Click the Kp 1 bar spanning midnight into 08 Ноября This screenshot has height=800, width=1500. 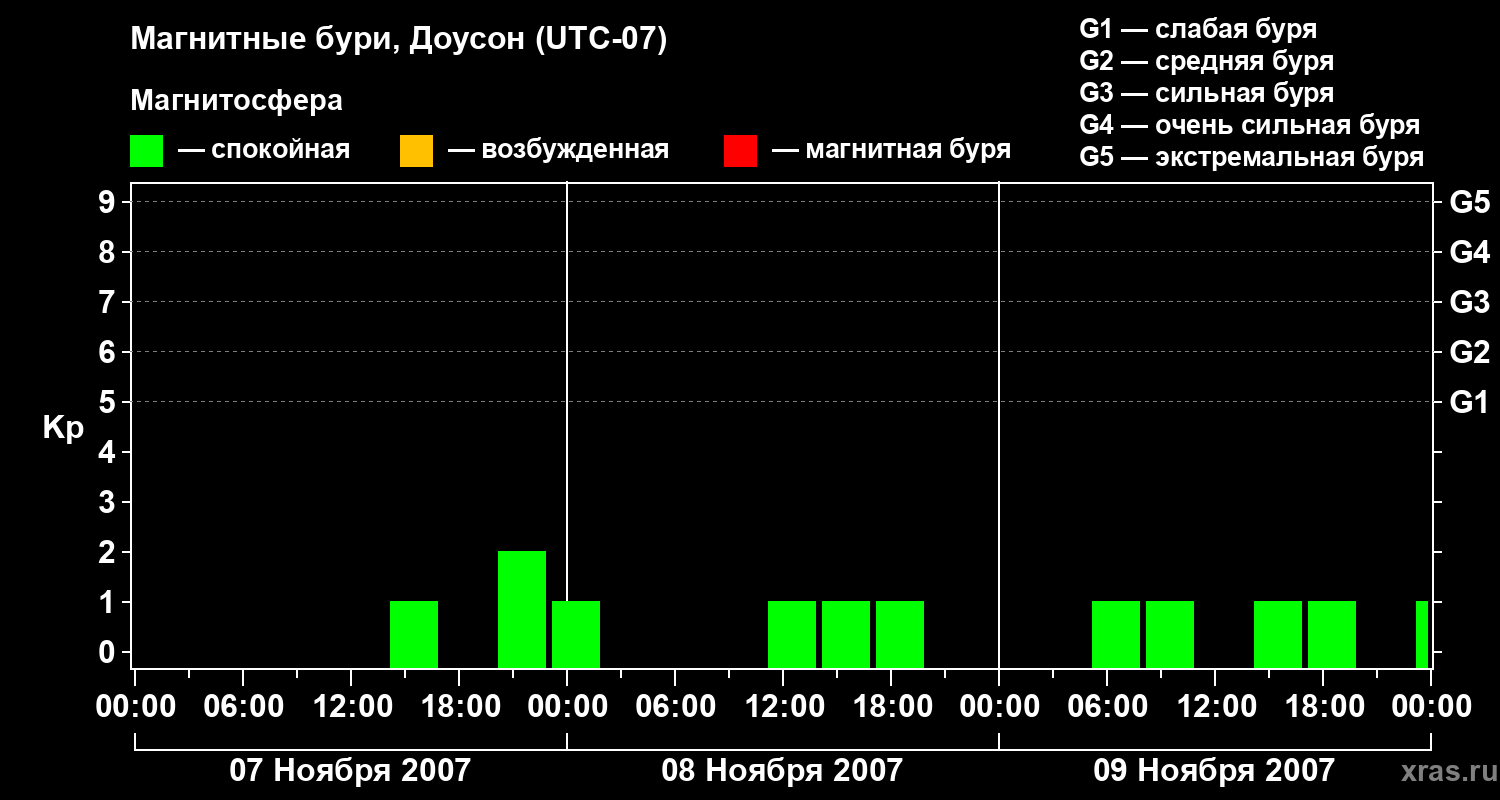(576, 634)
